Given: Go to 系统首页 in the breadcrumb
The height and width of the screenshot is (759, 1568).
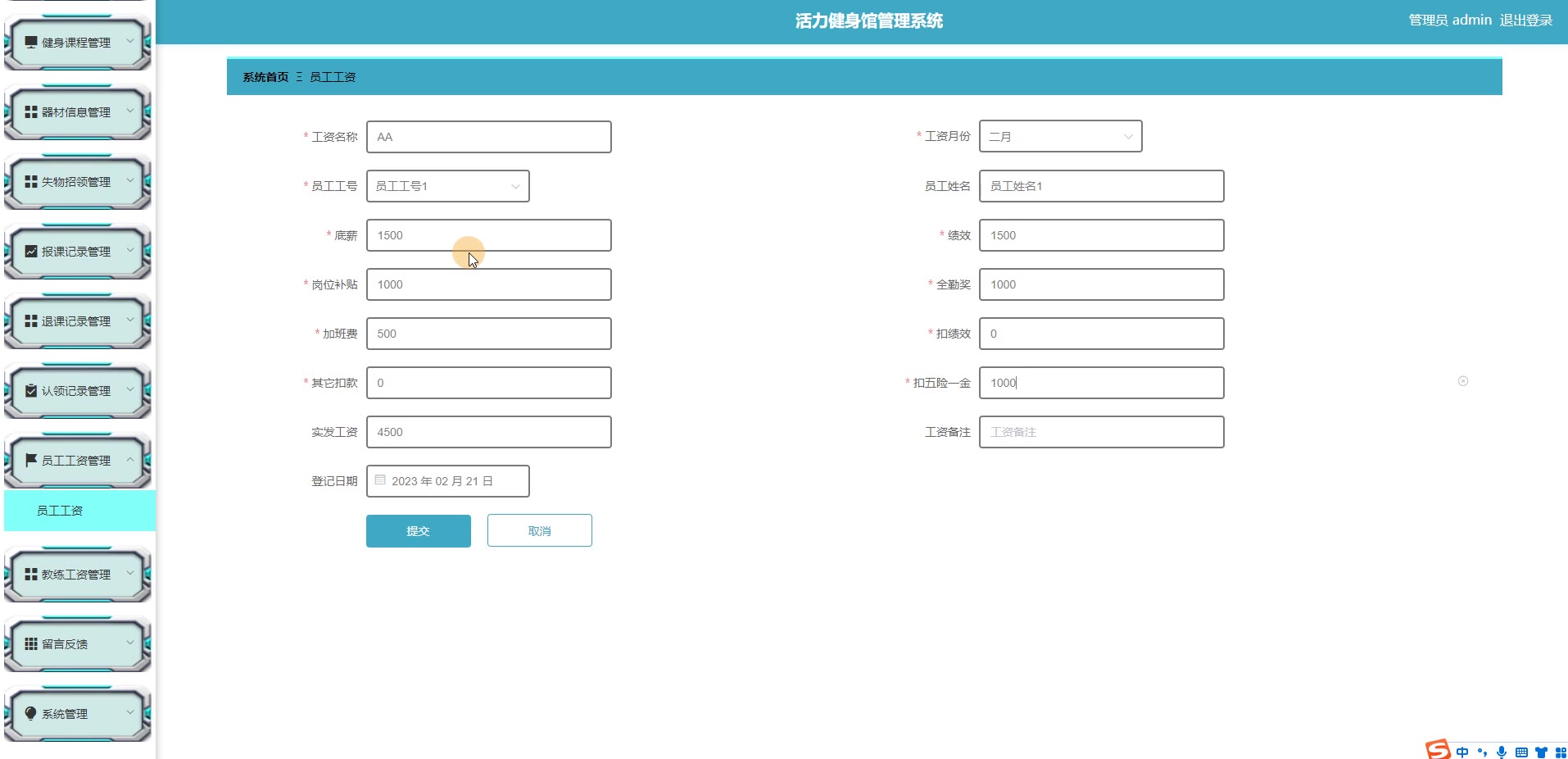Looking at the screenshot, I should pyautogui.click(x=265, y=77).
